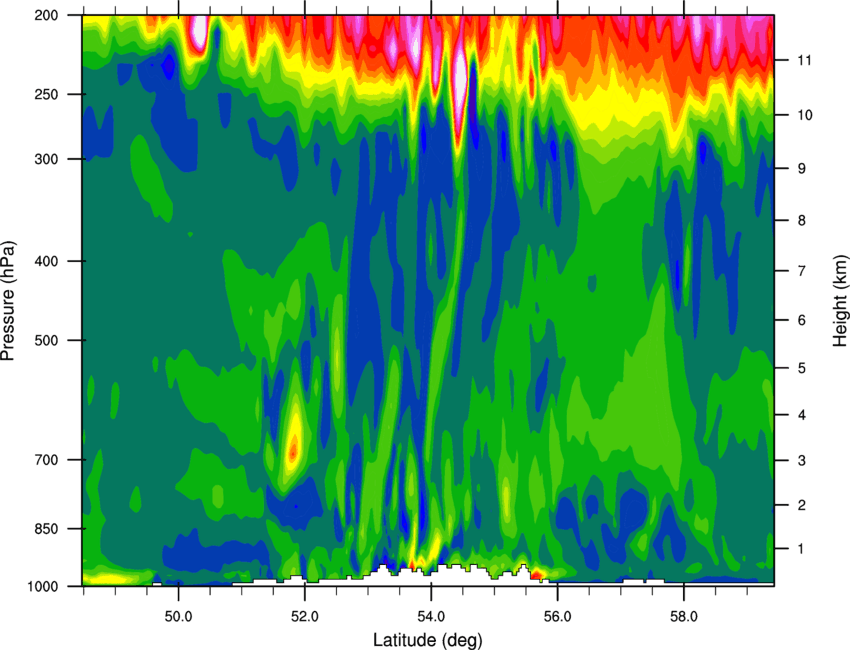Click the 700 pressure axis label
The width and height of the screenshot is (850, 650).
[x=46, y=459]
